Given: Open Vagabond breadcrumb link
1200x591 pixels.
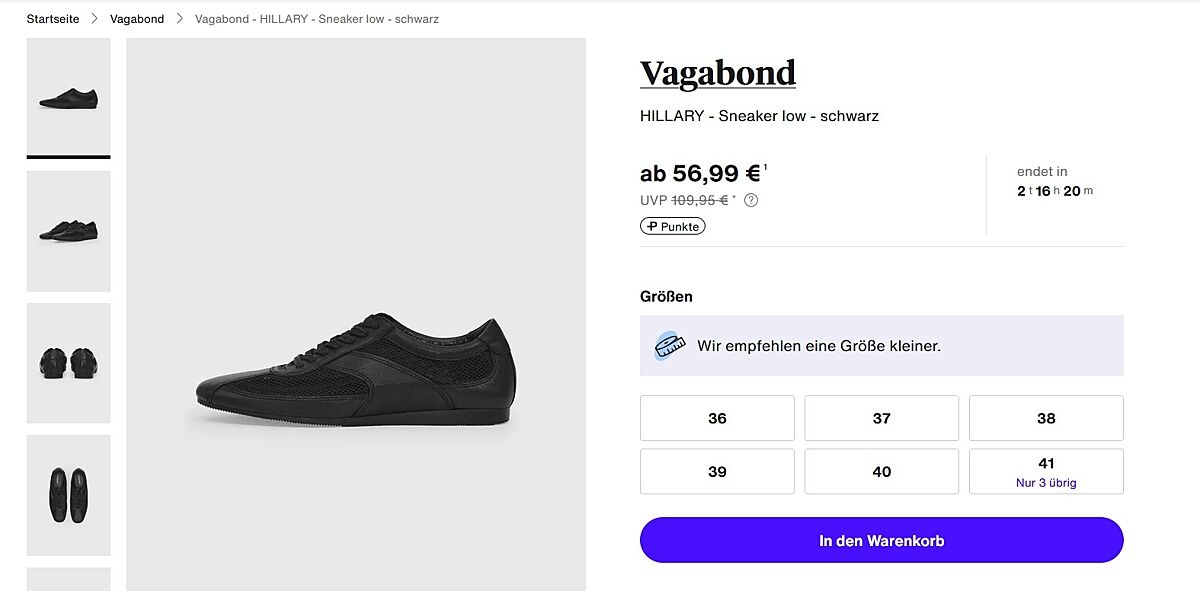Looking at the screenshot, I should (137, 19).
